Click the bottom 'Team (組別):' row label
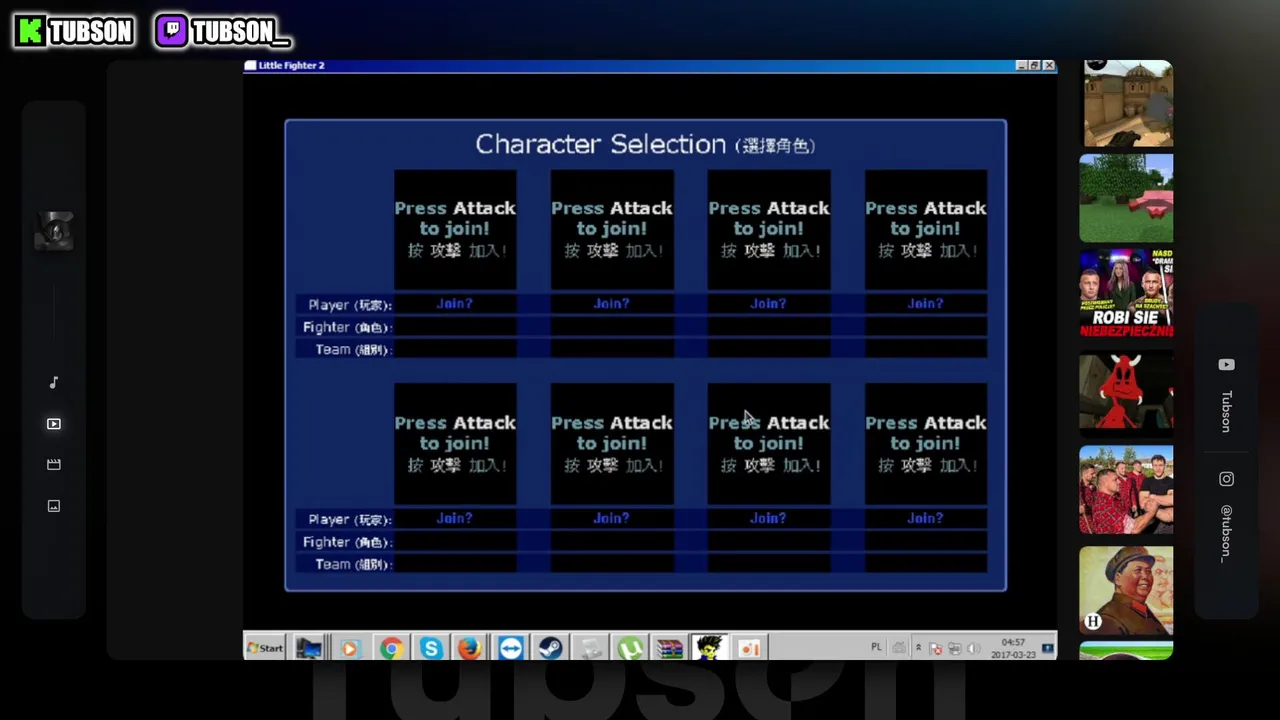 click(x=353, y=565)
